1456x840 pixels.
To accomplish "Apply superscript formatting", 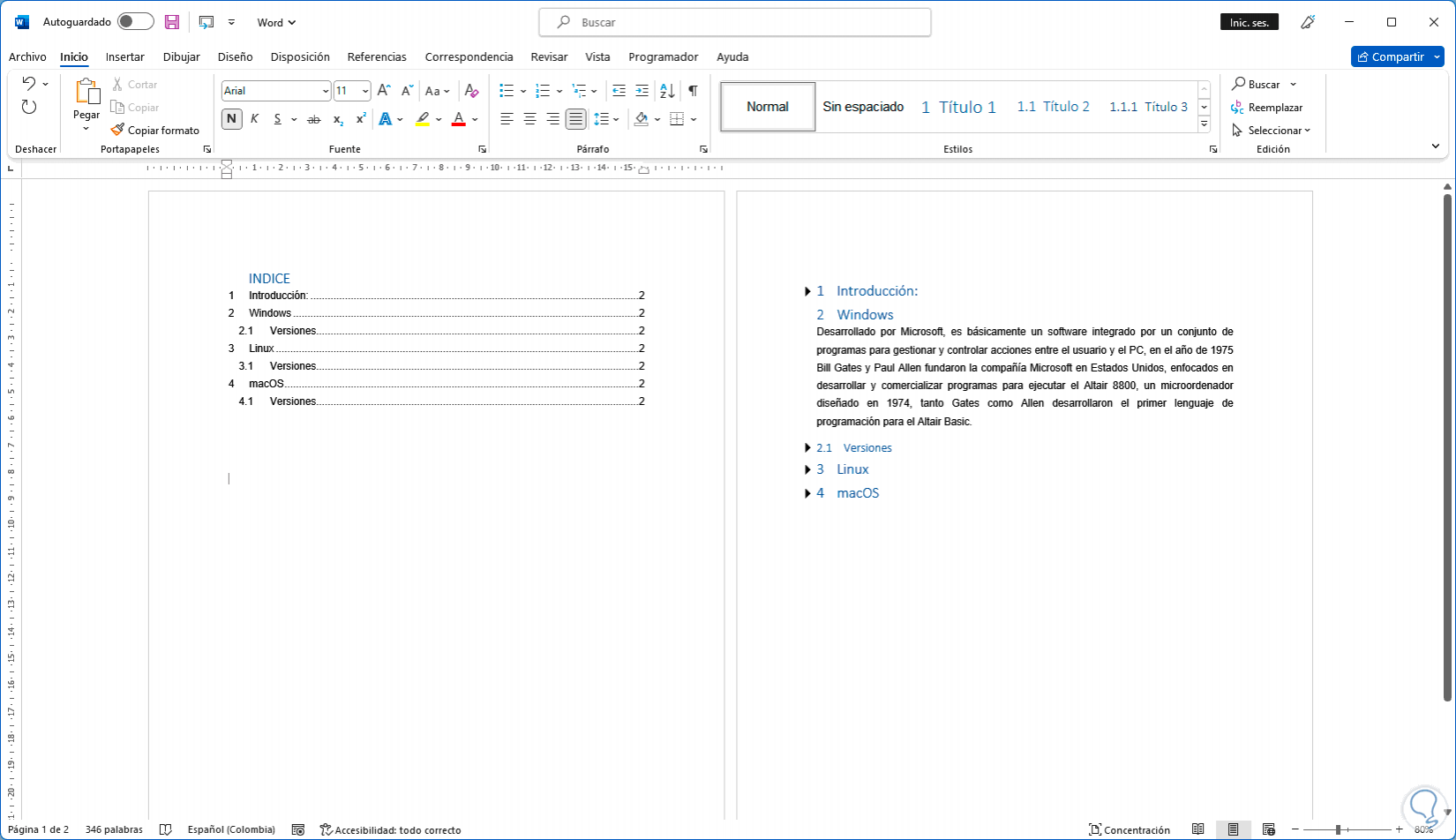I will tap(361, 119).
